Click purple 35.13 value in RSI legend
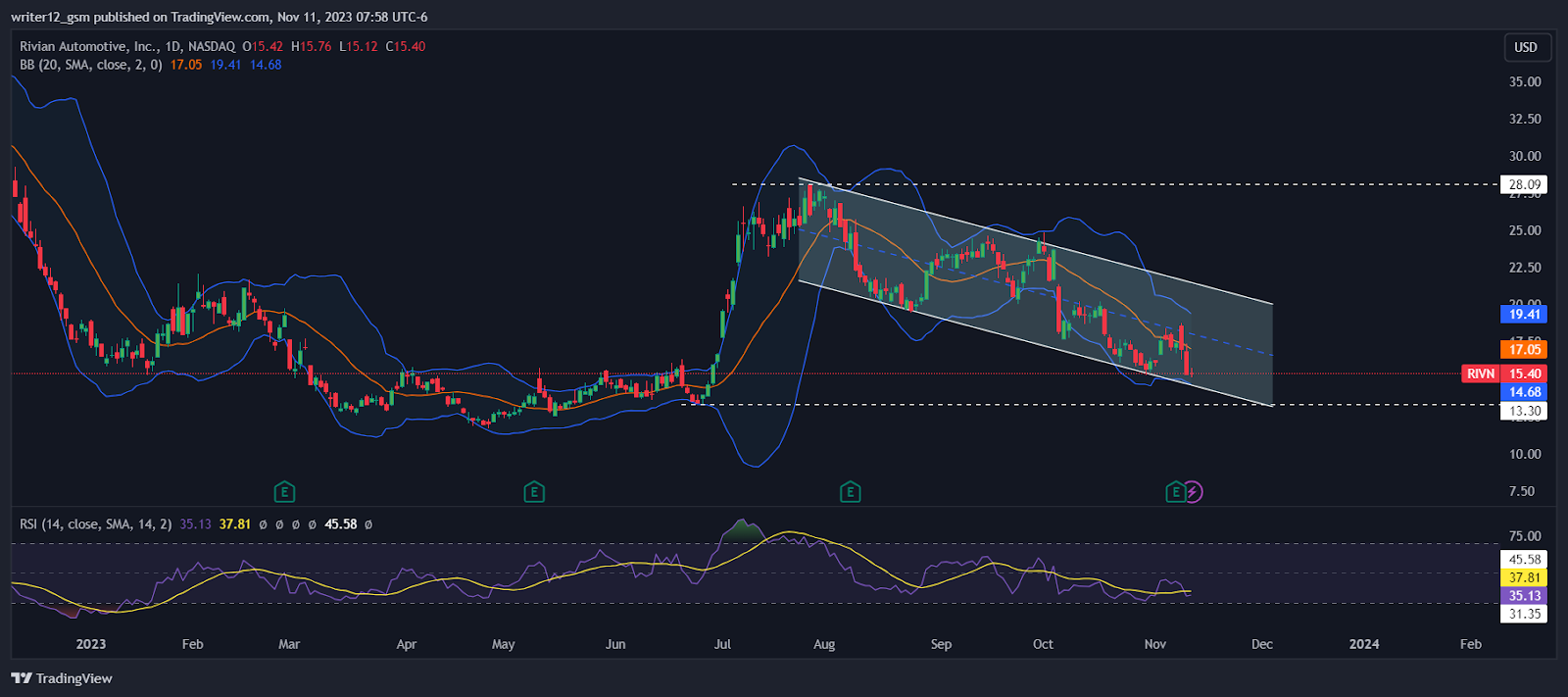 coord(195,524)
